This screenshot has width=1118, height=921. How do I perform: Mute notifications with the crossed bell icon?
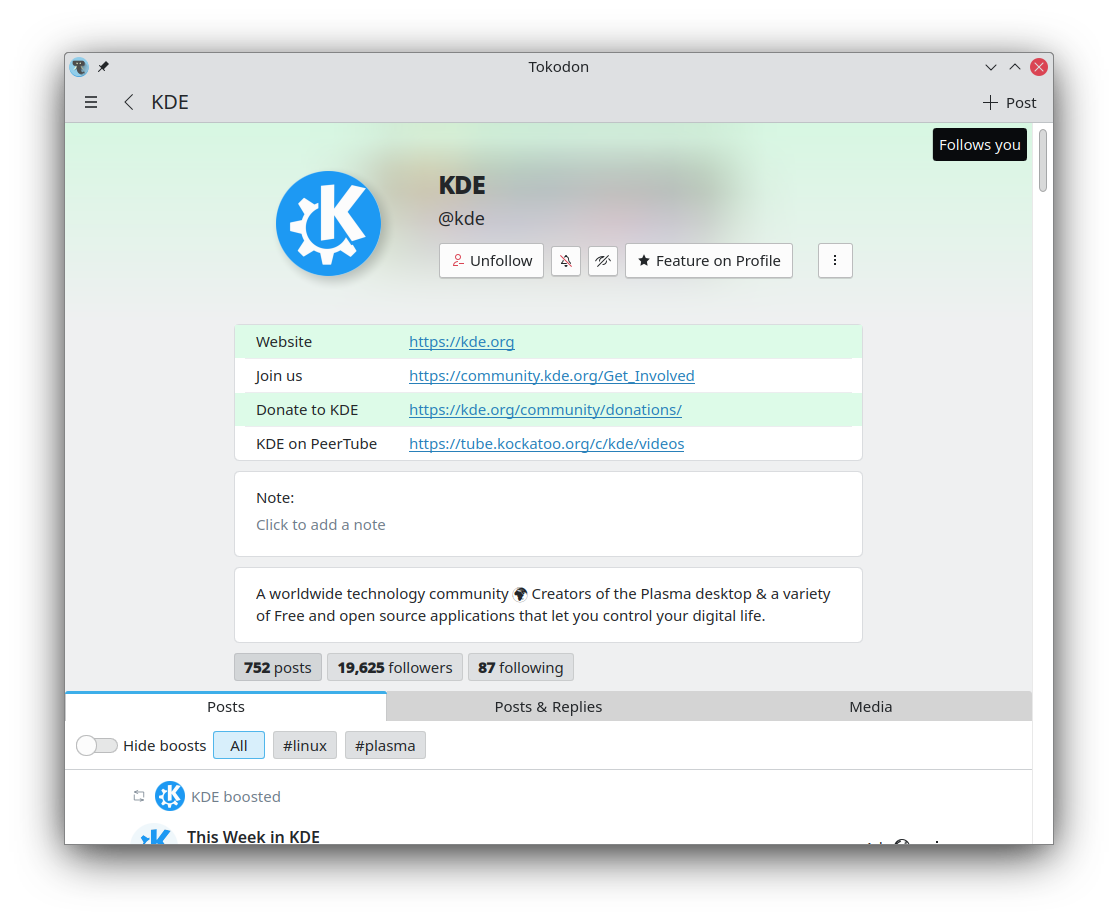(565, 261)
